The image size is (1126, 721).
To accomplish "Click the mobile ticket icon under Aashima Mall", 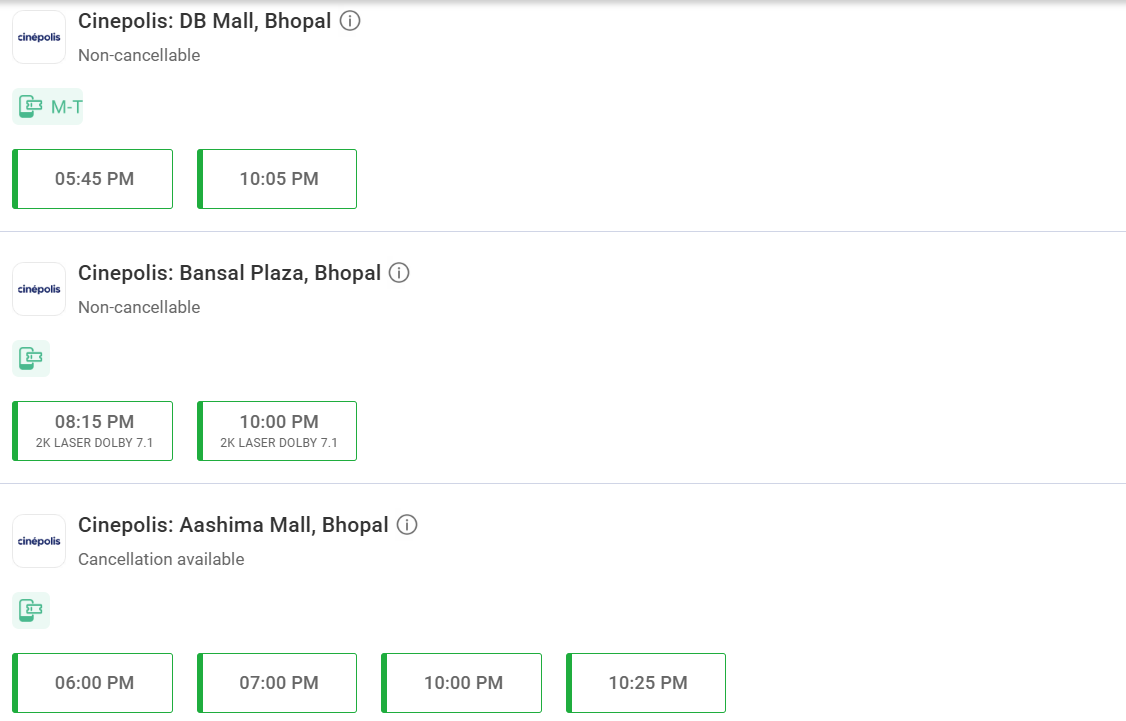I will (31, 610).
